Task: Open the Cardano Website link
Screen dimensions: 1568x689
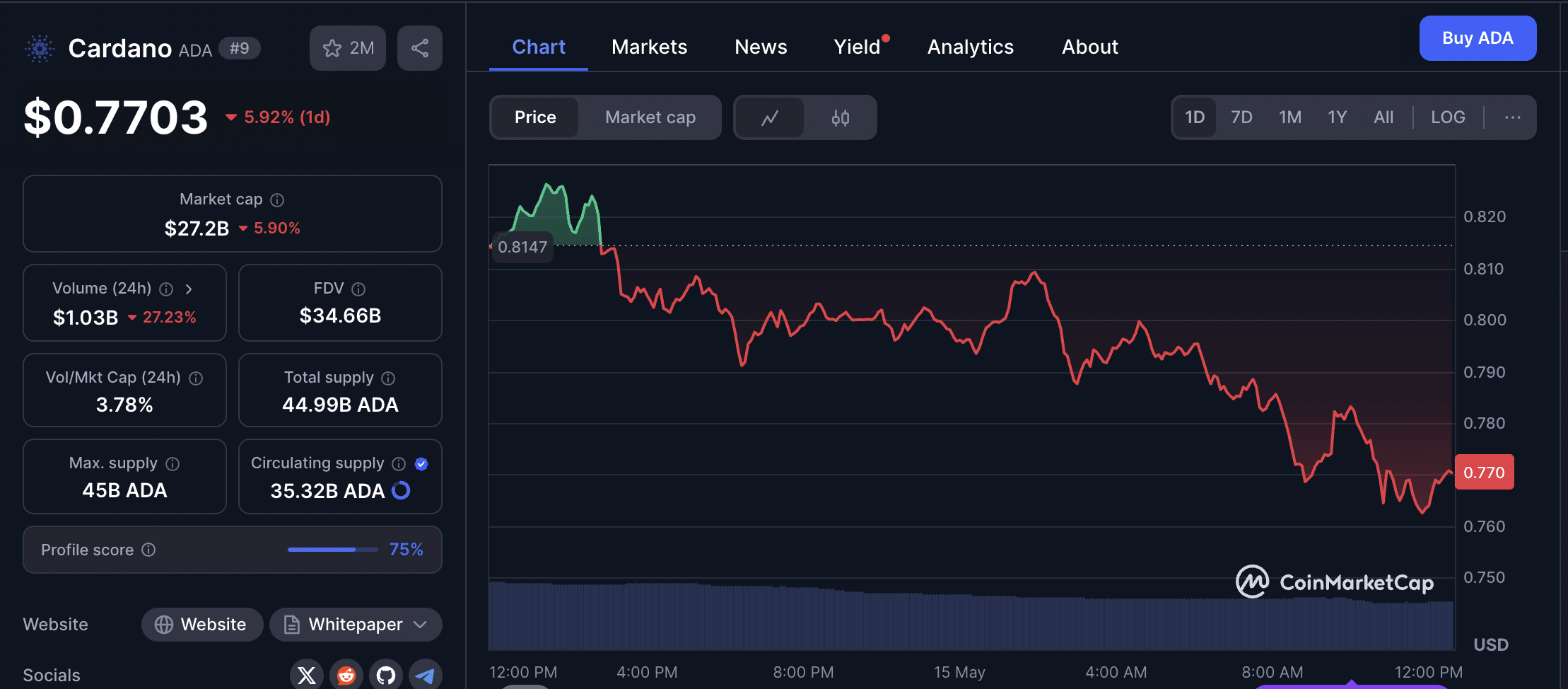Action: pyautogui.click(x=202, y=625)
